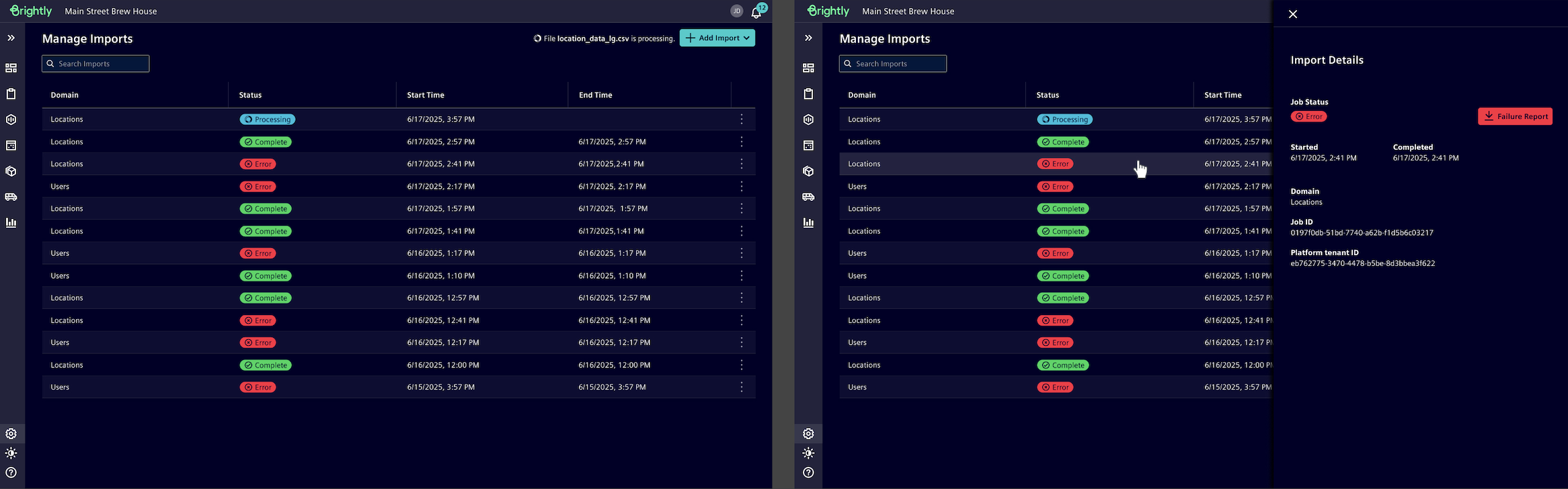
Task: Open kebab menu for the 3:57 PM Processing row
Action: tap(742, 119)
